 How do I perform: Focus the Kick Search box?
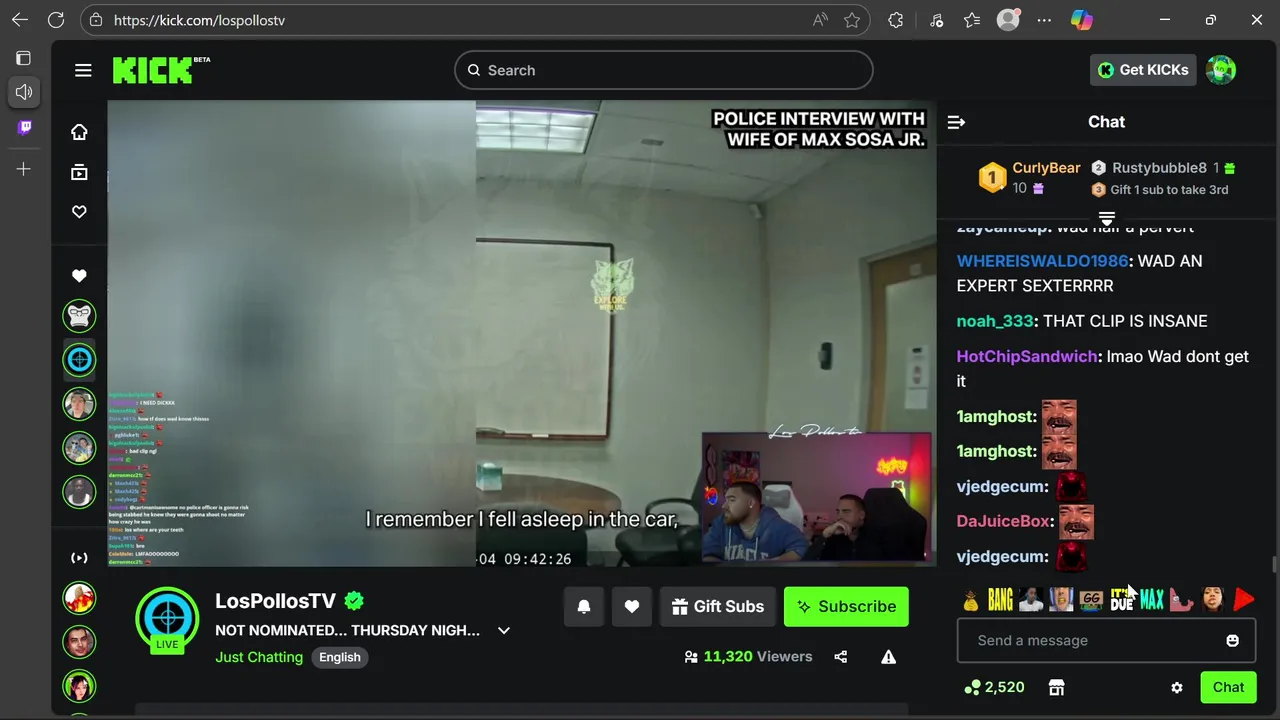click(664, 70)
